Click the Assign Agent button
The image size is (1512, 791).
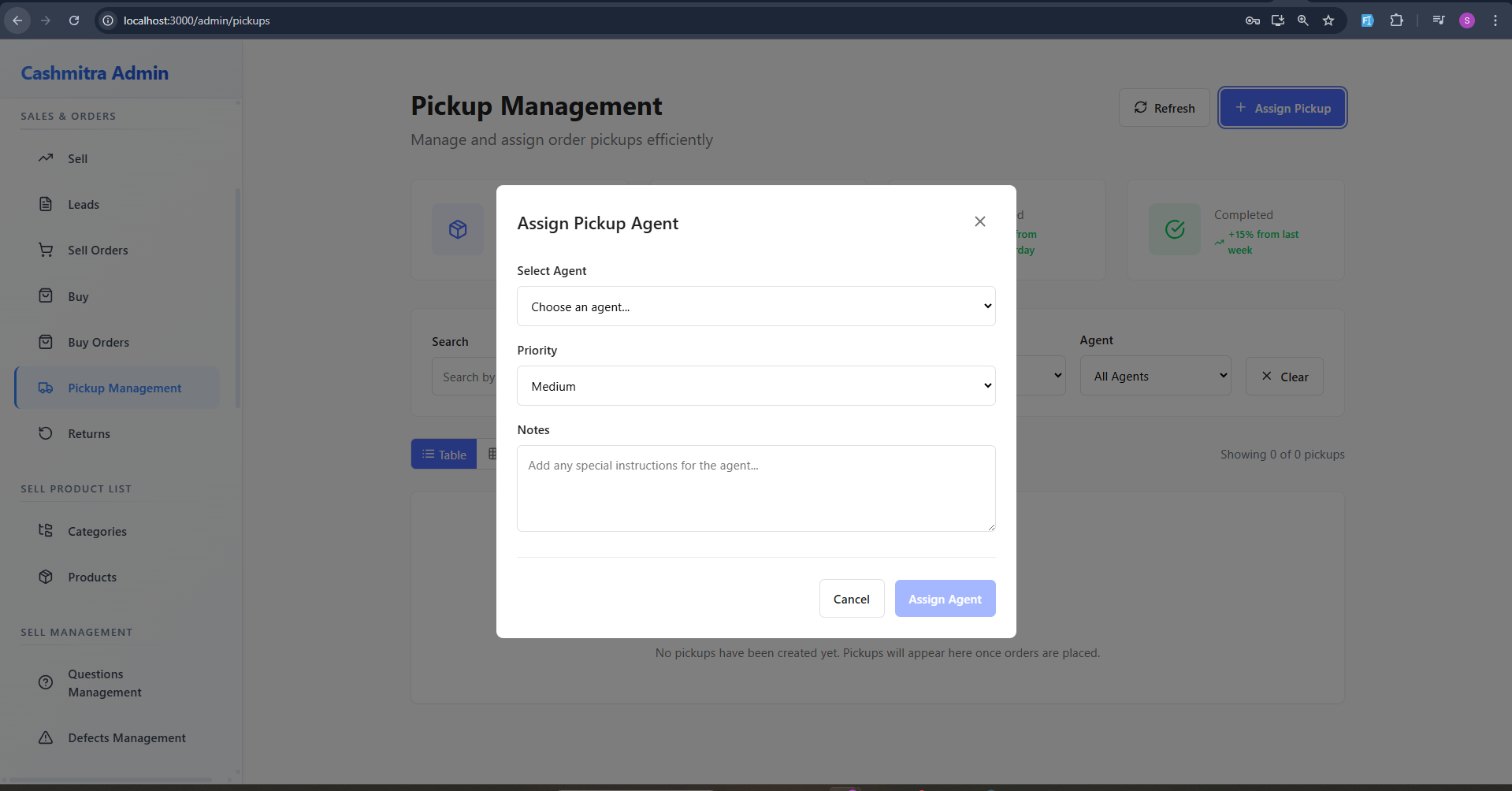(x=945, y=599)
